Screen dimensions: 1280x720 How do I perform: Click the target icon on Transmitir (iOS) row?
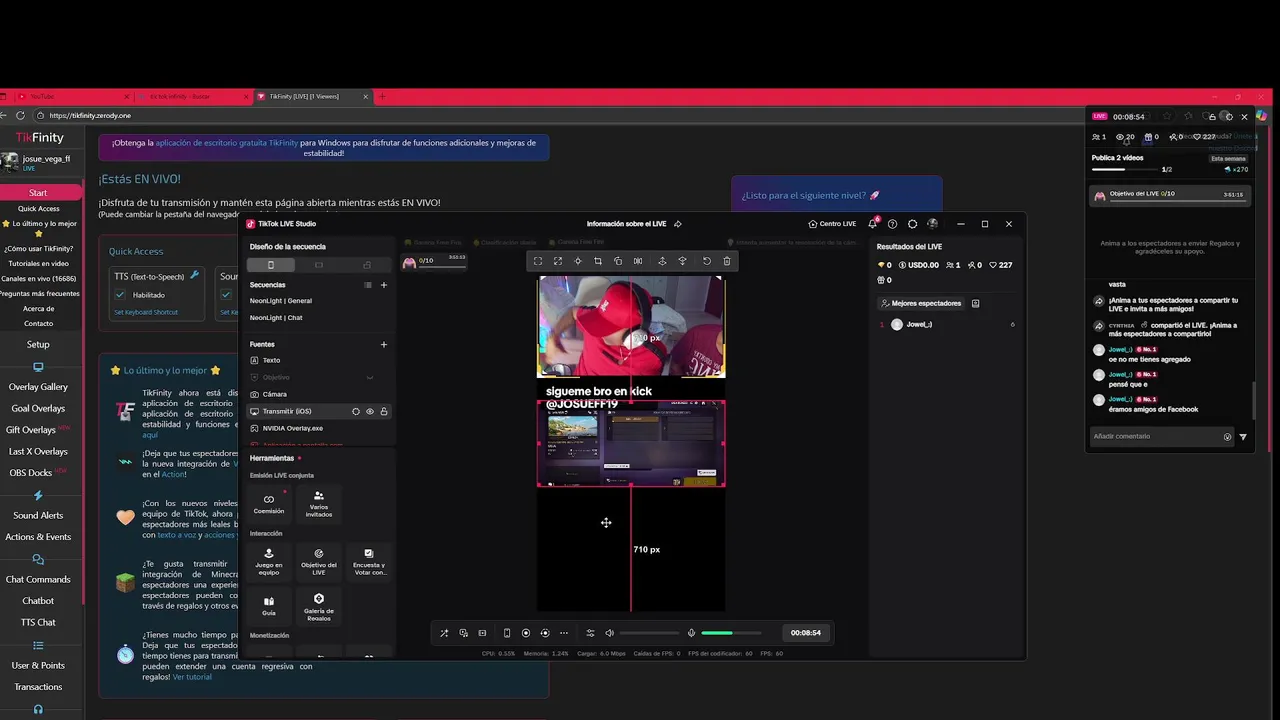point(356,411)
